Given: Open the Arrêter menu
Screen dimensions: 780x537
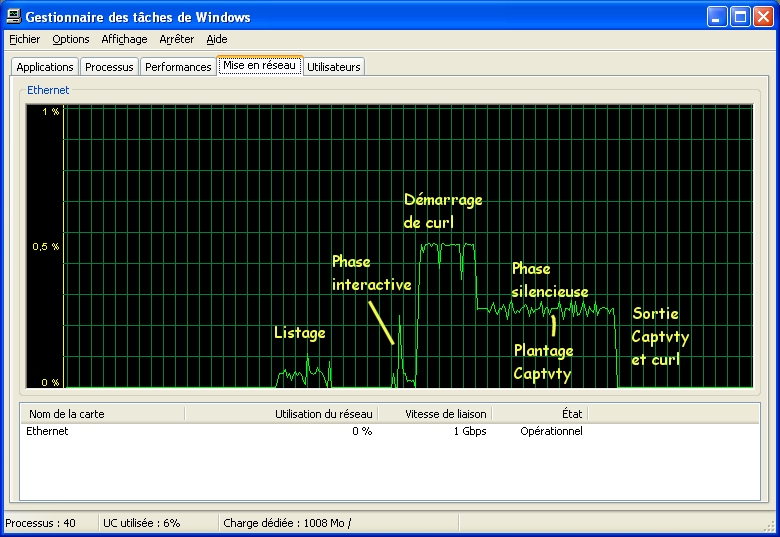Looking at the screenshot, I should [x=177, y=39].
